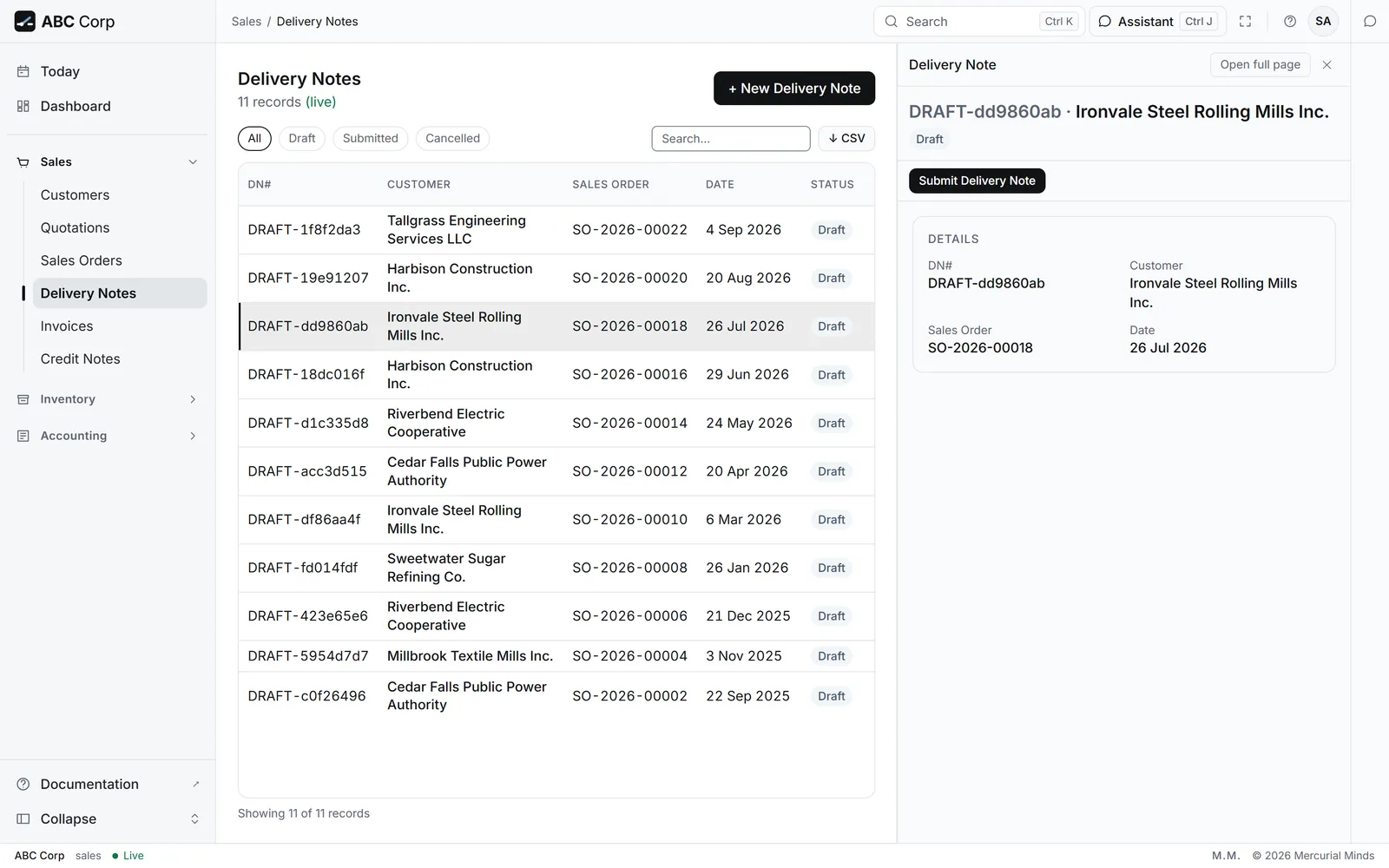This screenshot has height=868, width=1389.
Task: Open Credit Notes in the sidebar
Action: 120,359
